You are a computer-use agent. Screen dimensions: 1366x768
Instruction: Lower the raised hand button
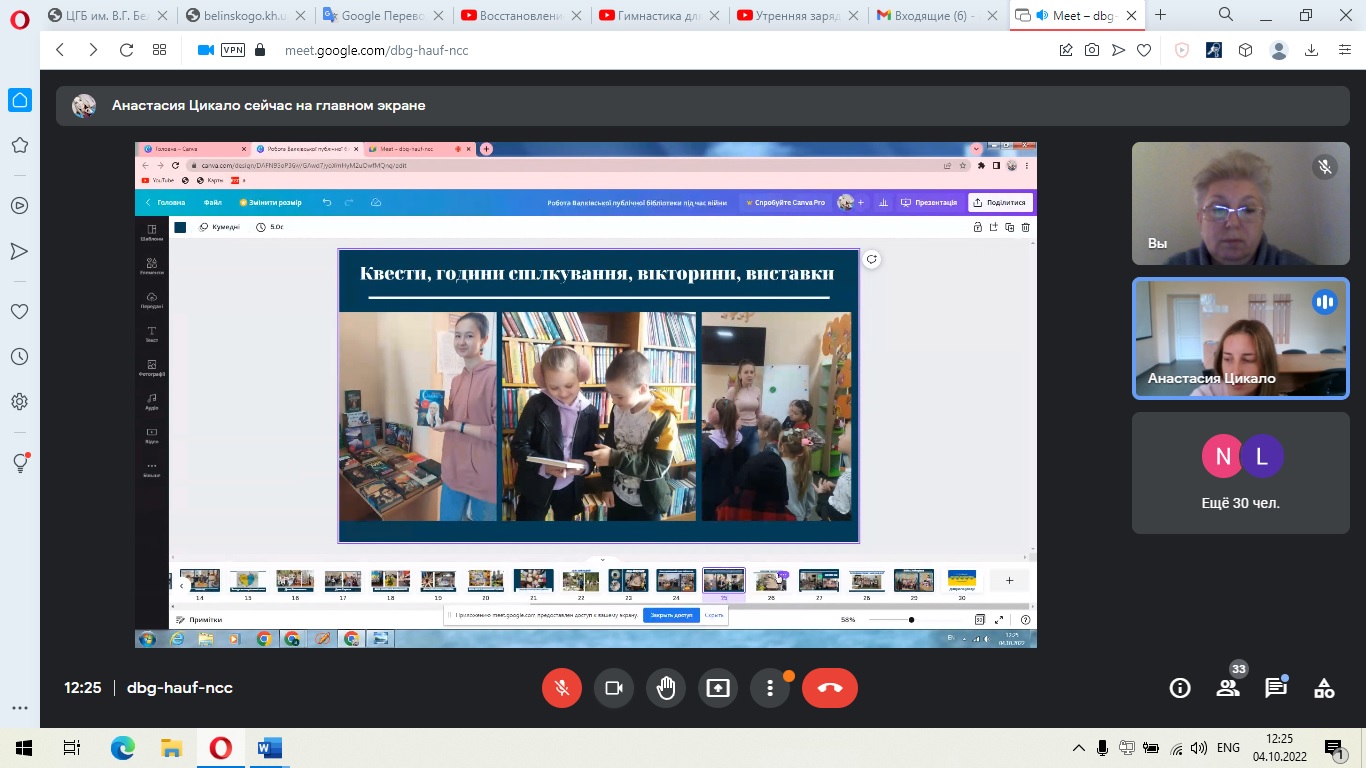pos(666,688)
